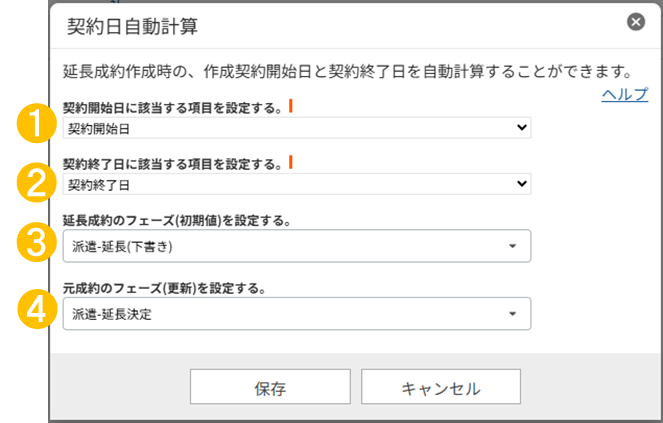Expand the 派遣-延長(下書き) phase dropdown
Viewport: 663px width, 423px height.
pyautogui.click(x=296, y=245)
